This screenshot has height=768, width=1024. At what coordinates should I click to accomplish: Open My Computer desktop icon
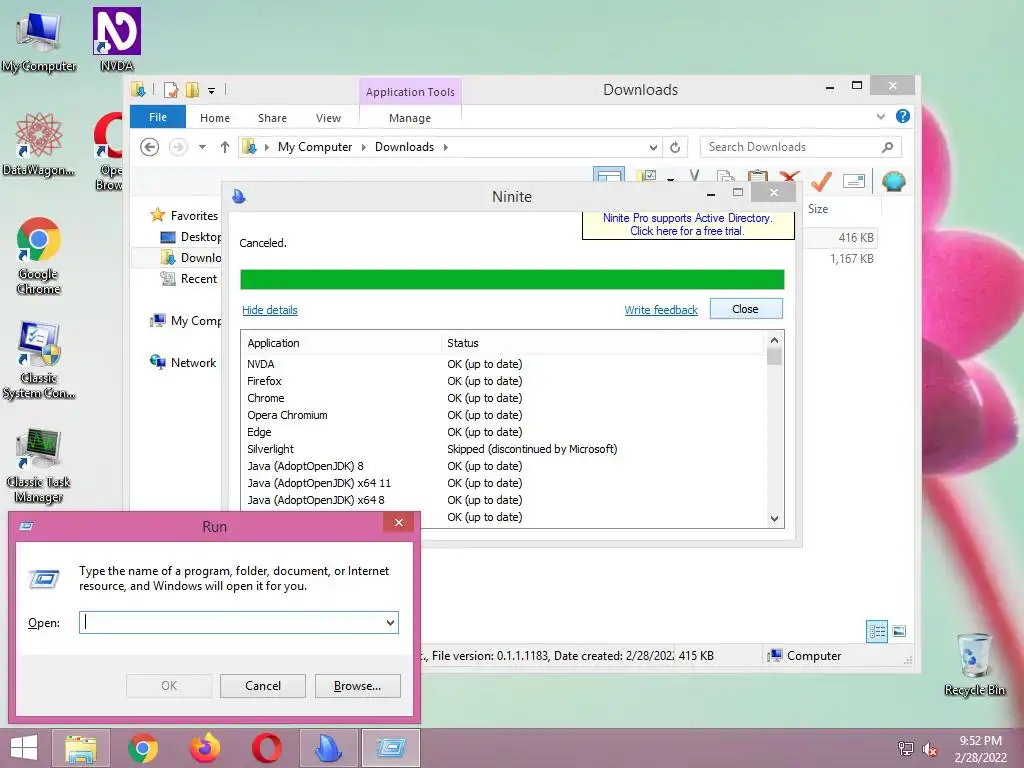point(39,40)
